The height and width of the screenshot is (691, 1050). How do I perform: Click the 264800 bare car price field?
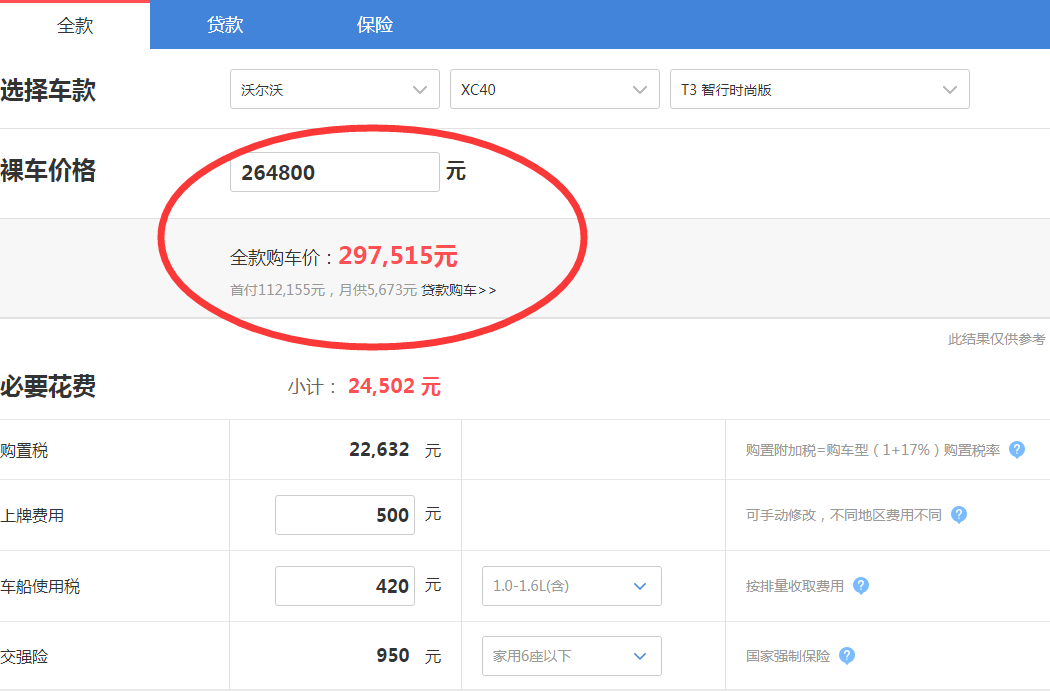click(335, 172)
